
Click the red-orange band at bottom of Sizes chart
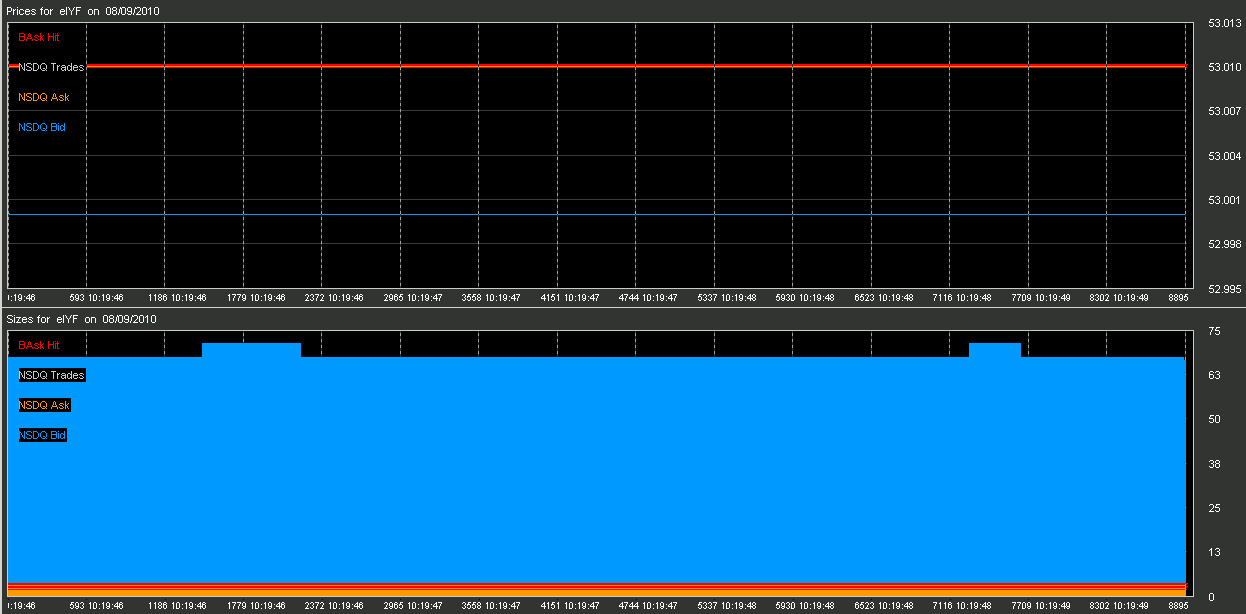click(x=600, y=587)
